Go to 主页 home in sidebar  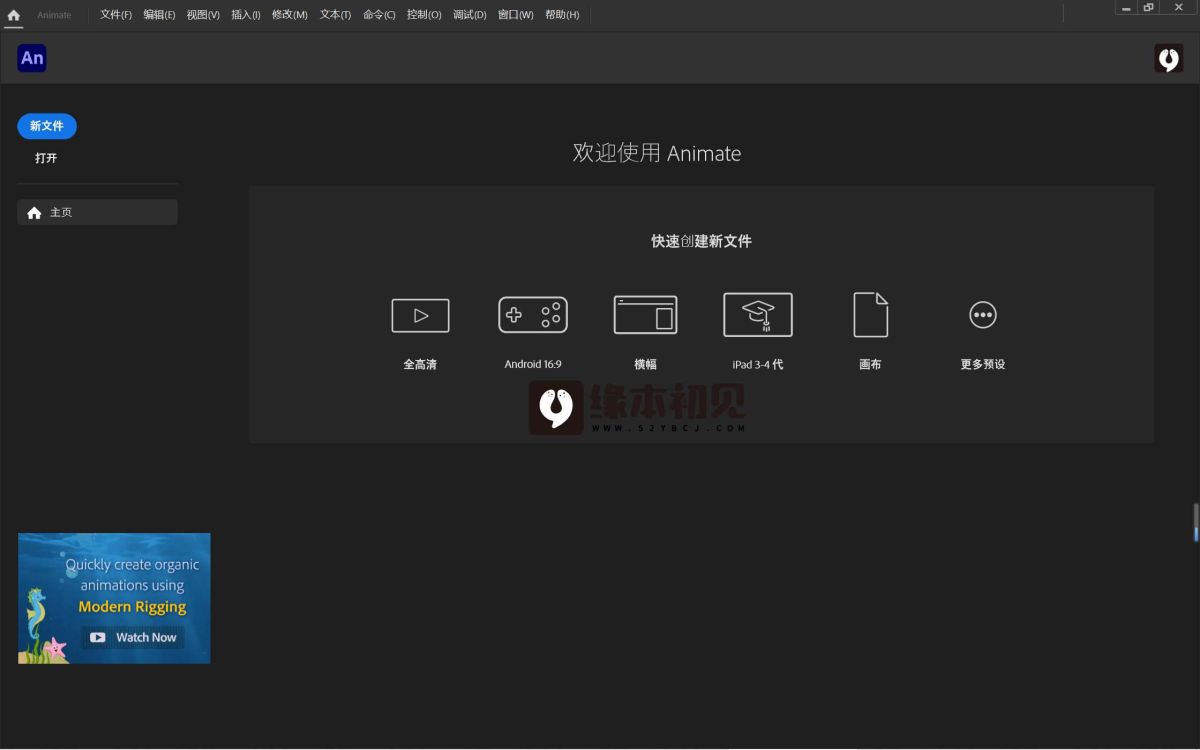(97, 212)
